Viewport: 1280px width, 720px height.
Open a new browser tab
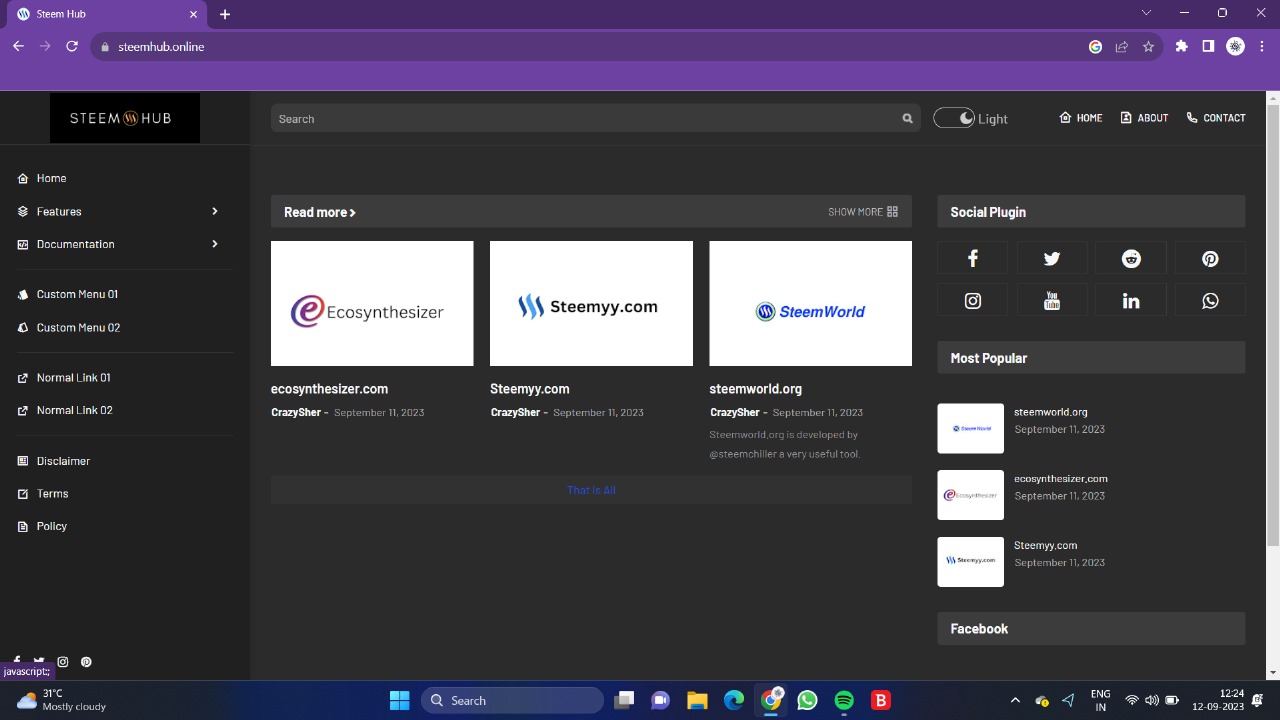(225, 14)
